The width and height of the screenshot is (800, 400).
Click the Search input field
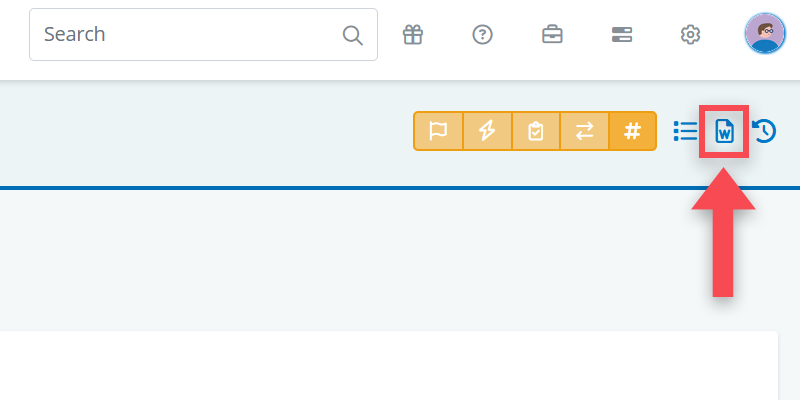pos(190,34)
